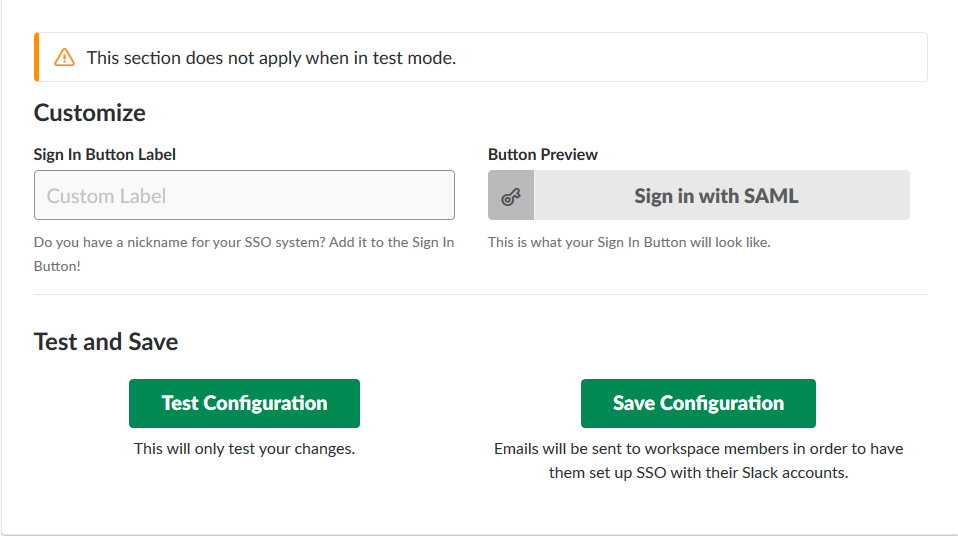Click the test mode warning message text
Viewport: 958px width, 536px height.
(271, 58)
